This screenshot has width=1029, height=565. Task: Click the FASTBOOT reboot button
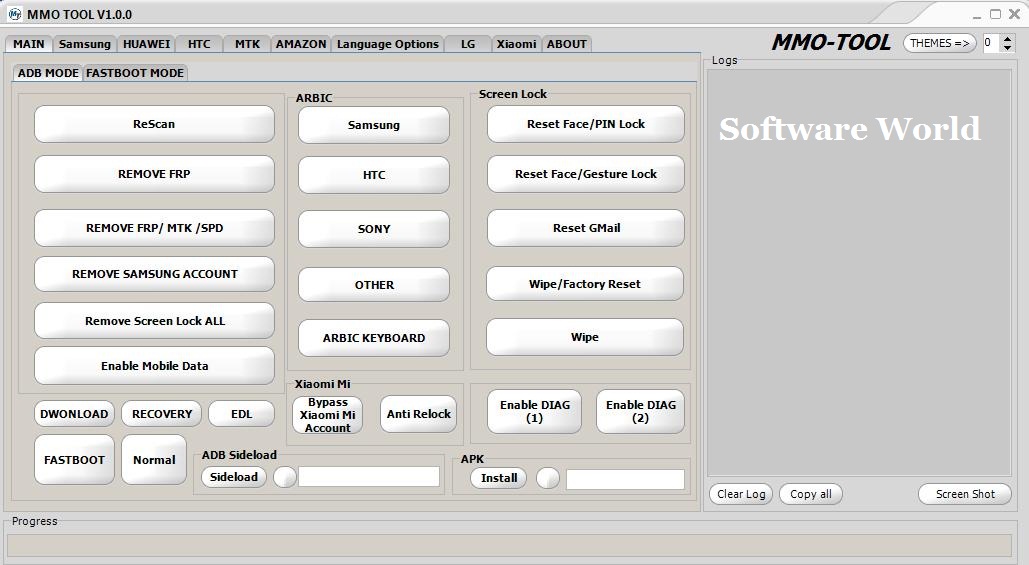coord(74,460)
